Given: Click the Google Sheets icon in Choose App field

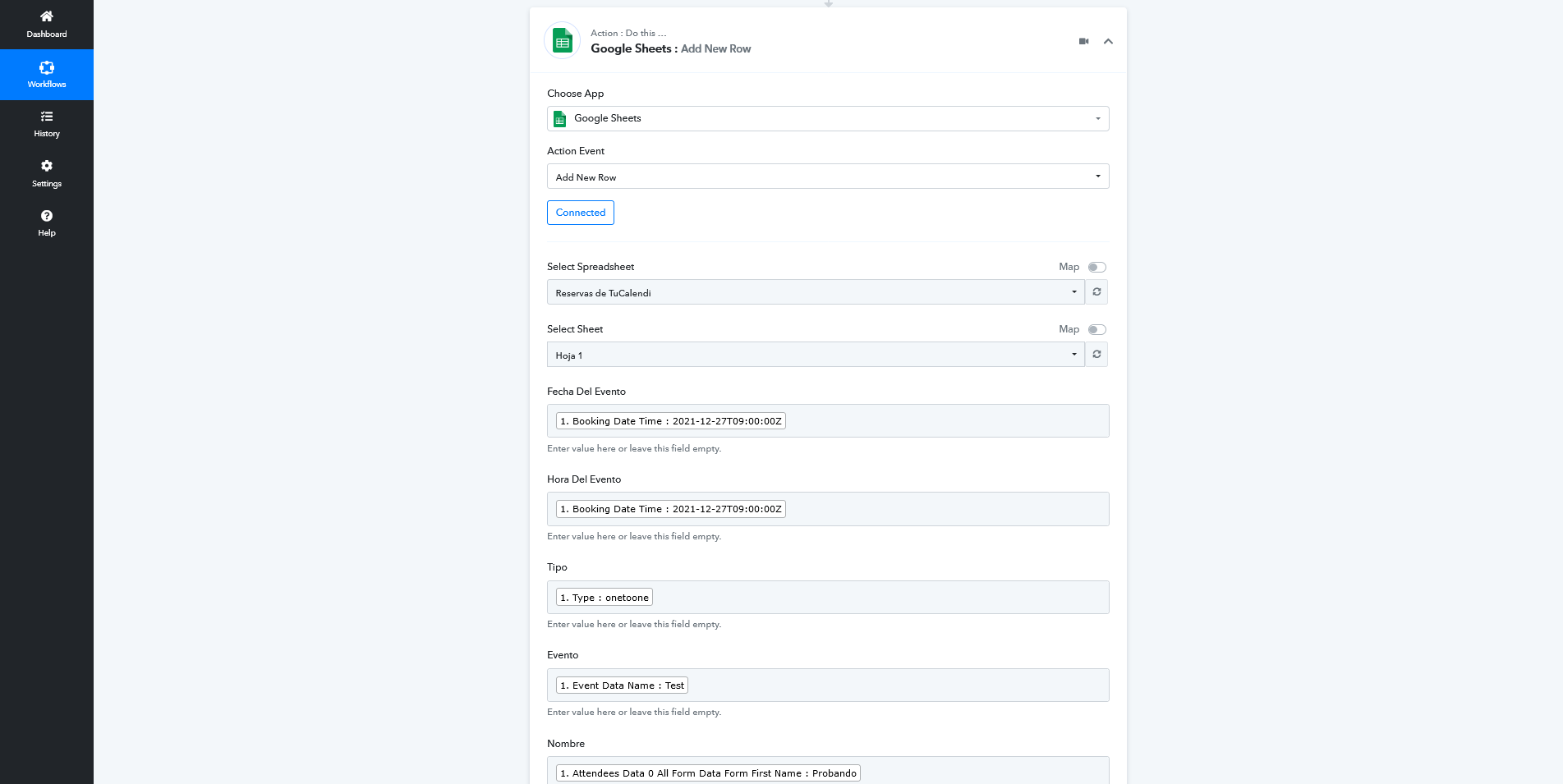Looking at the screenshot, I should click(560, 119).
